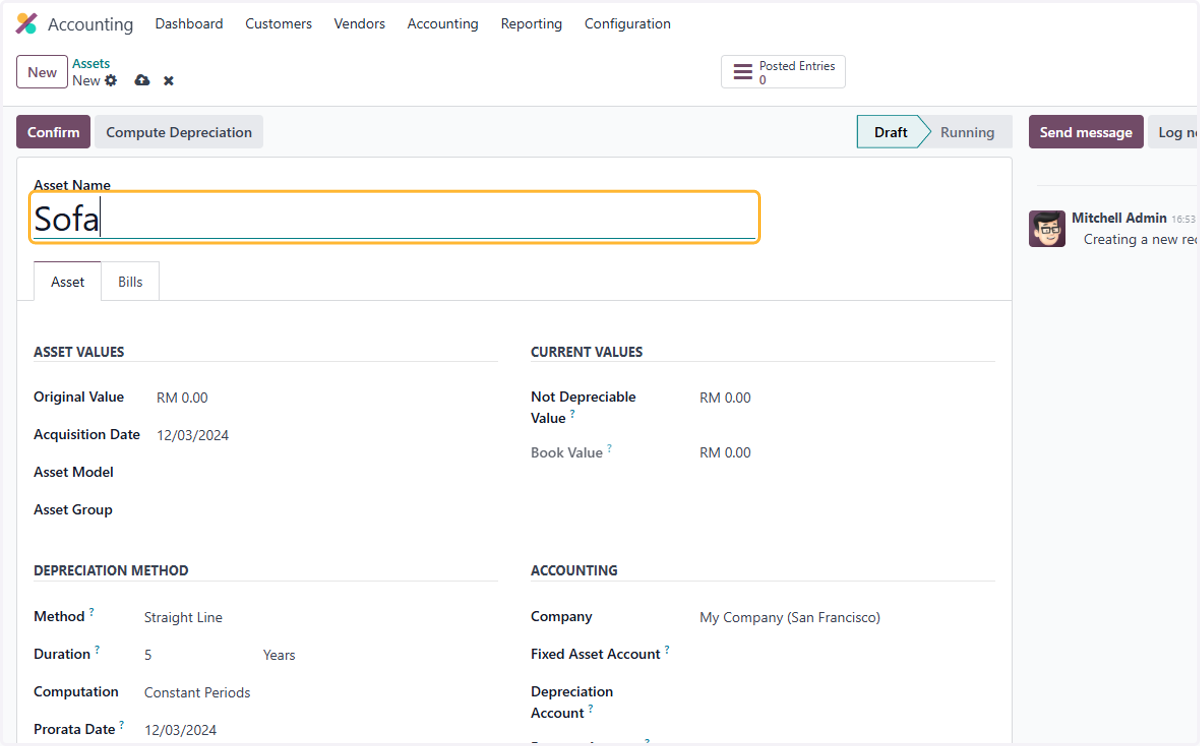The height and width of the screenshot is (746, 1200).
Task: Show the Book Value help tooltip
Action: tap(609, 448)
